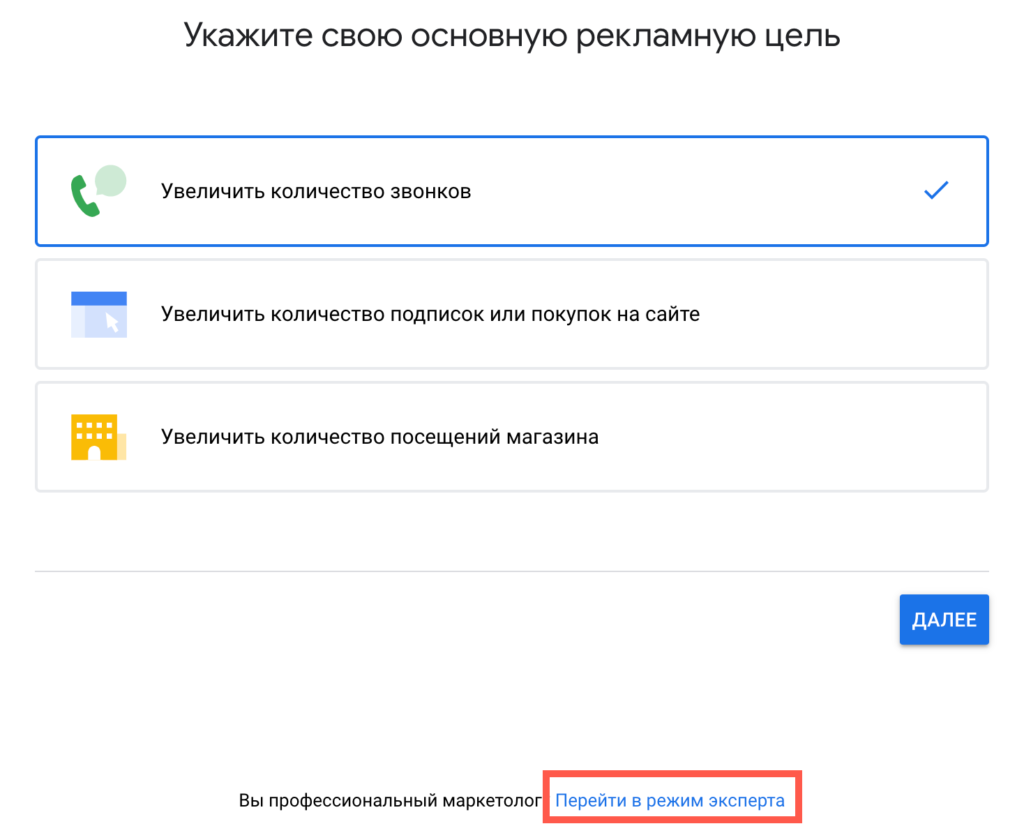The width and height of the screenshot is (1024, 840).
Task: Open "Перейти в режим эксперта" link
Action: (669, 800)
